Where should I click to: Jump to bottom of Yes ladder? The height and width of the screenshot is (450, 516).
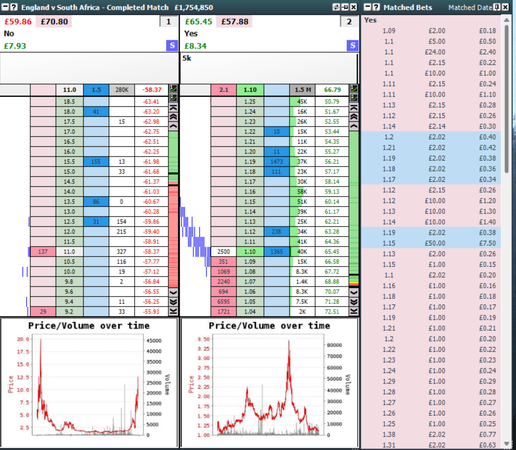point(354,311)
